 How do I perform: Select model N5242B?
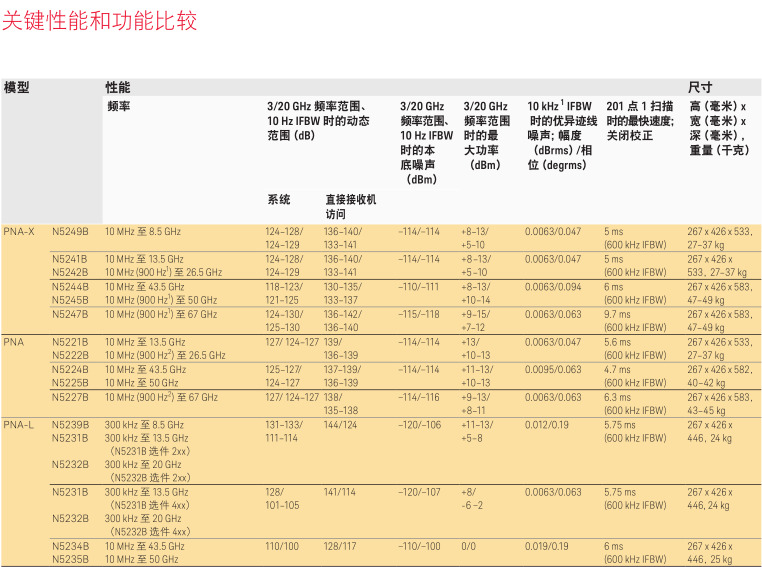[70, 272]
